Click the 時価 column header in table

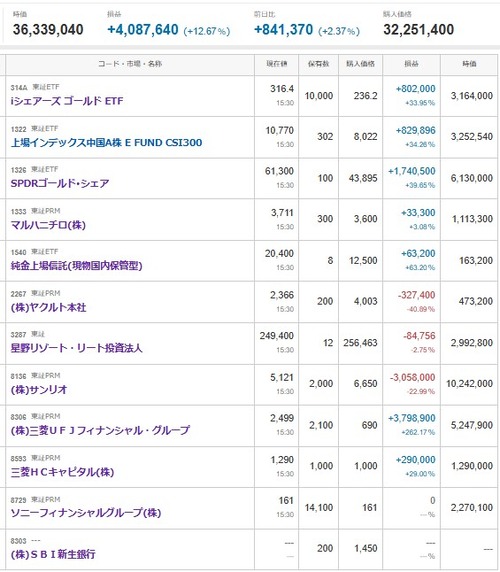click(x=469, y=64)
